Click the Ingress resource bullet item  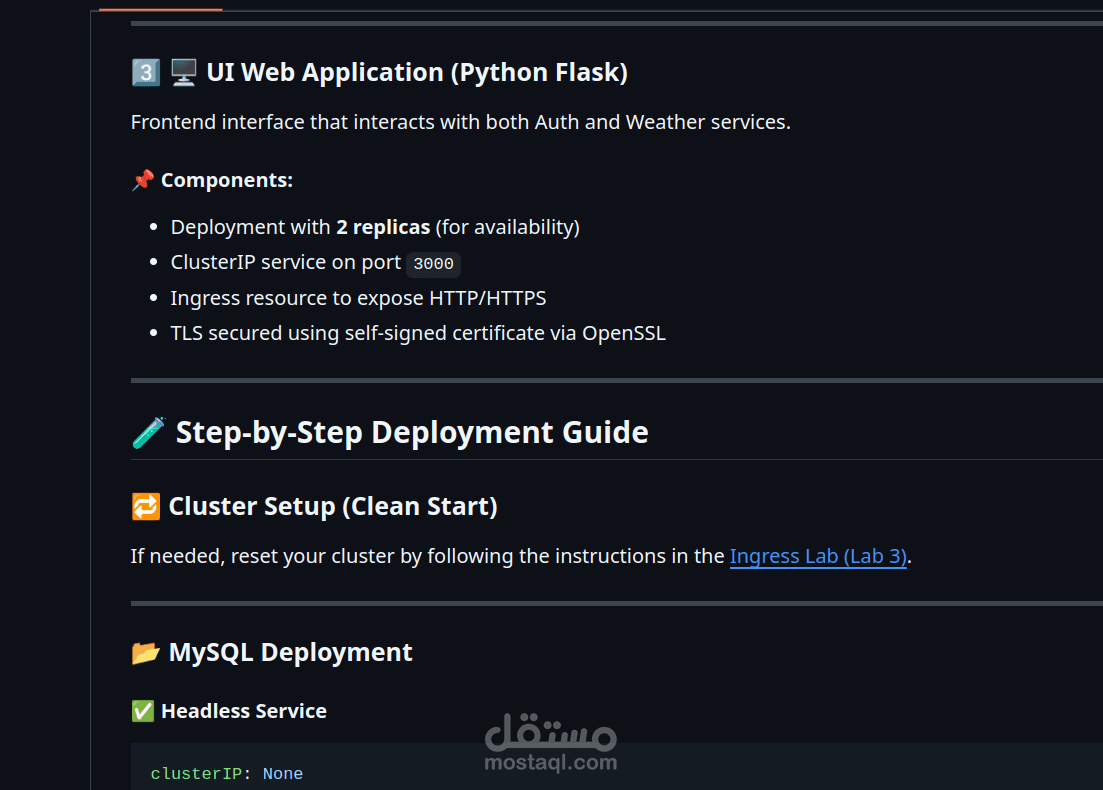[358, 298]
